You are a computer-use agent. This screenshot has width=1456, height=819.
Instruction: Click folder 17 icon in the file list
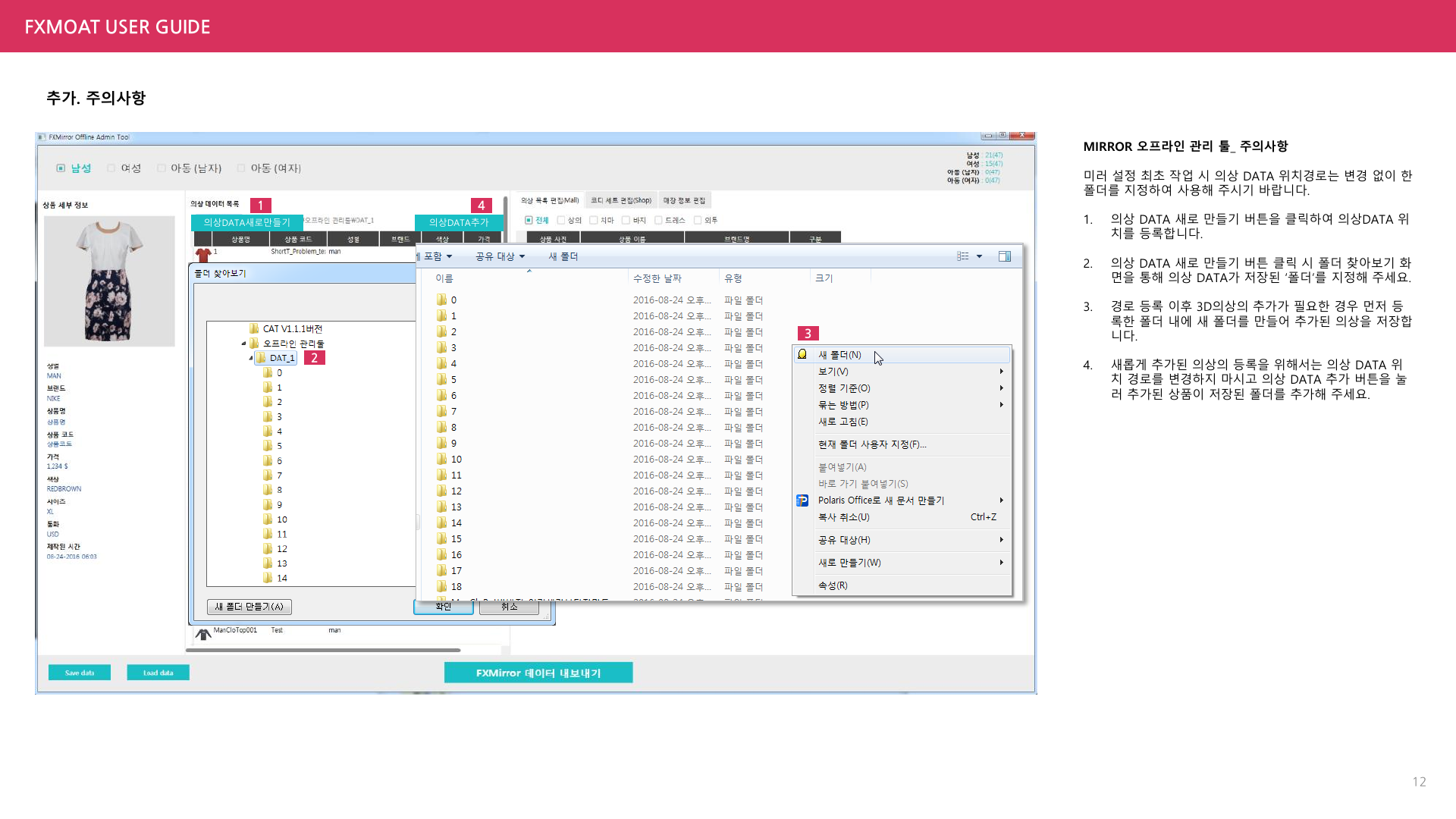[441, 570]
